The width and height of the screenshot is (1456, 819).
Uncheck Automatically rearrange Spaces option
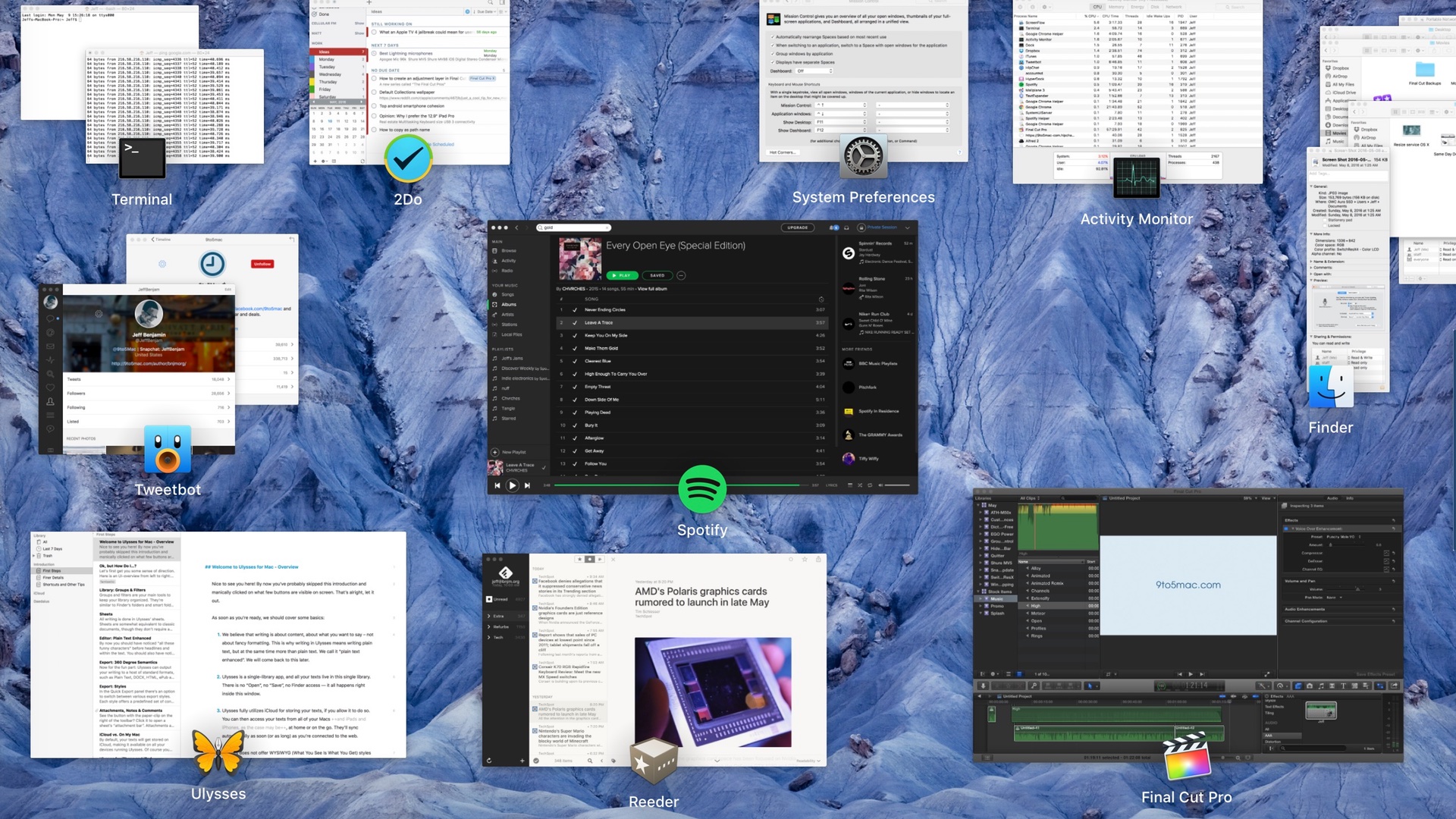(773, 36)
